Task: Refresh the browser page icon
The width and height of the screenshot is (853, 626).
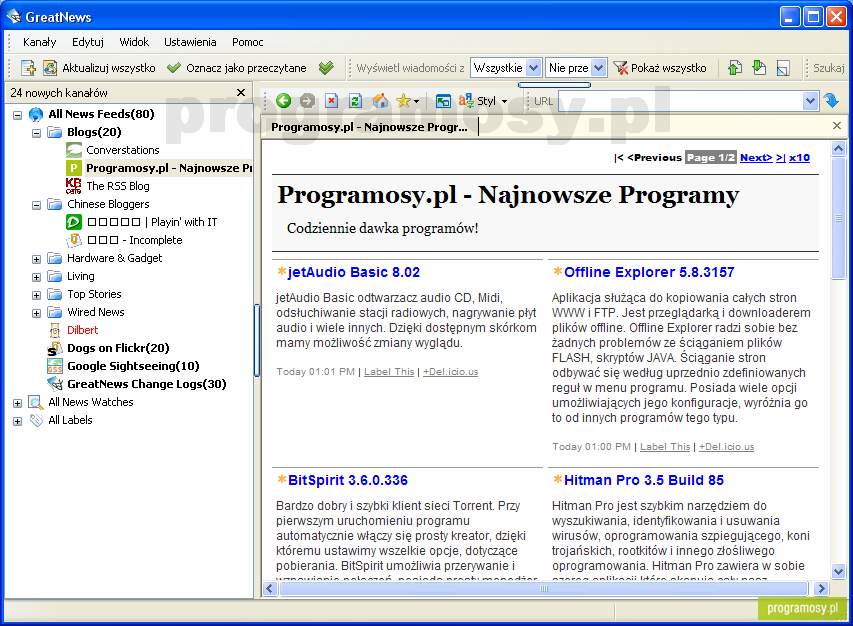Action: (355, 101)
